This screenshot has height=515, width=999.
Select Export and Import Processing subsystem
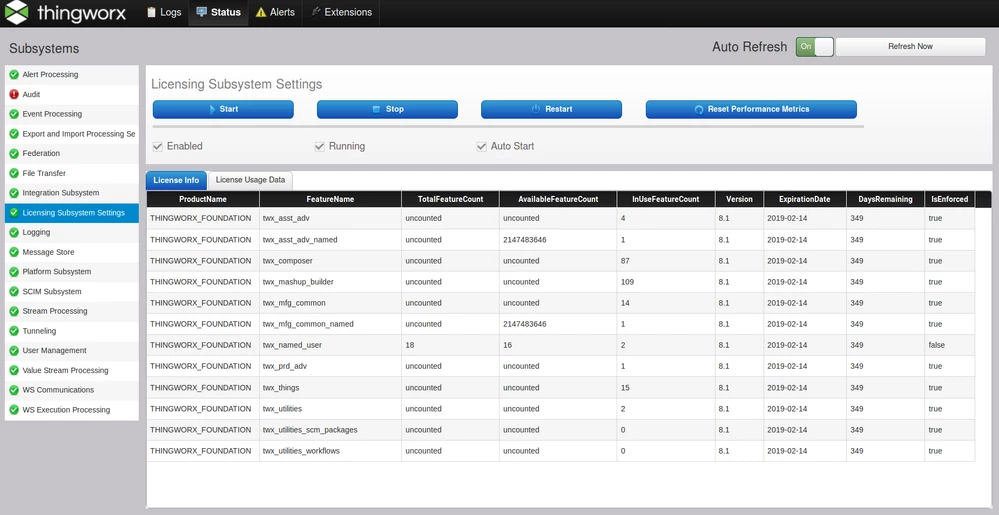coord(71,134)
